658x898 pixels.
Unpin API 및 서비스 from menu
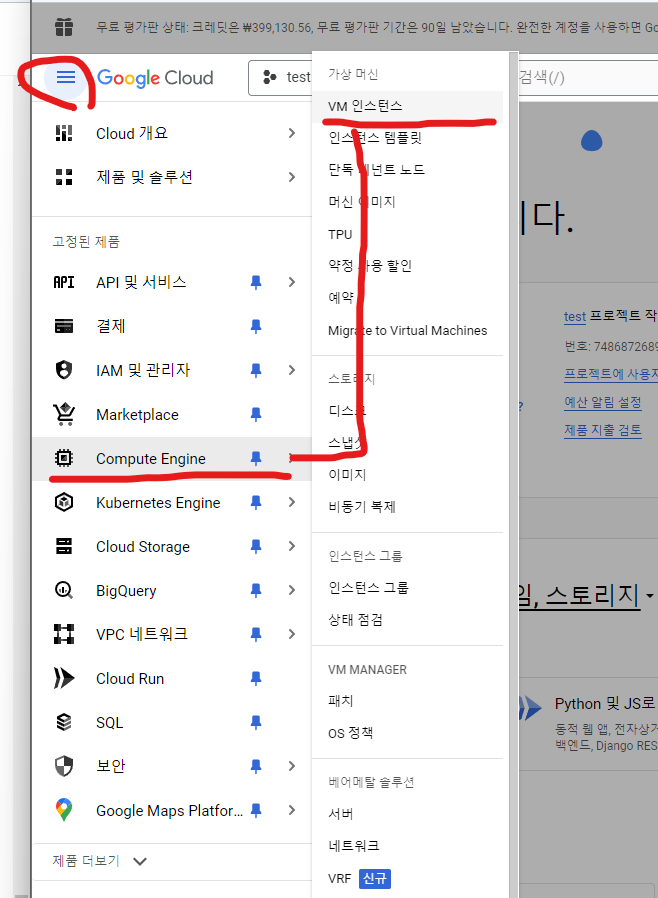[256, 282]
